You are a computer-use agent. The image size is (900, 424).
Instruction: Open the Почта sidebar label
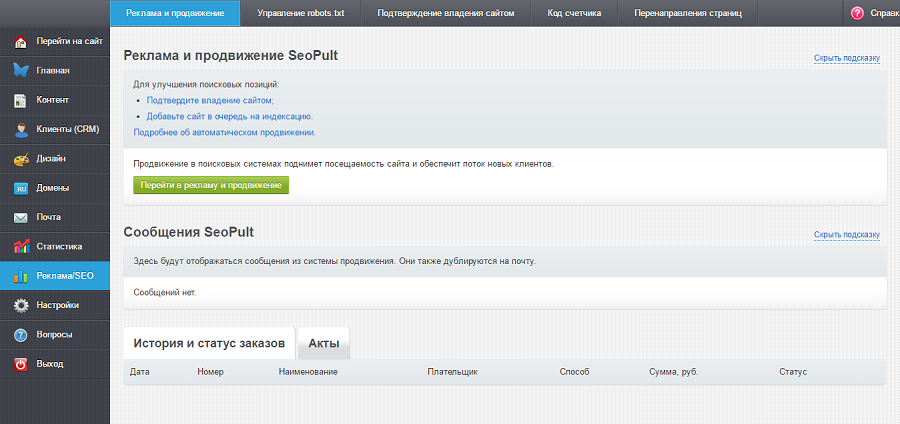48,217
